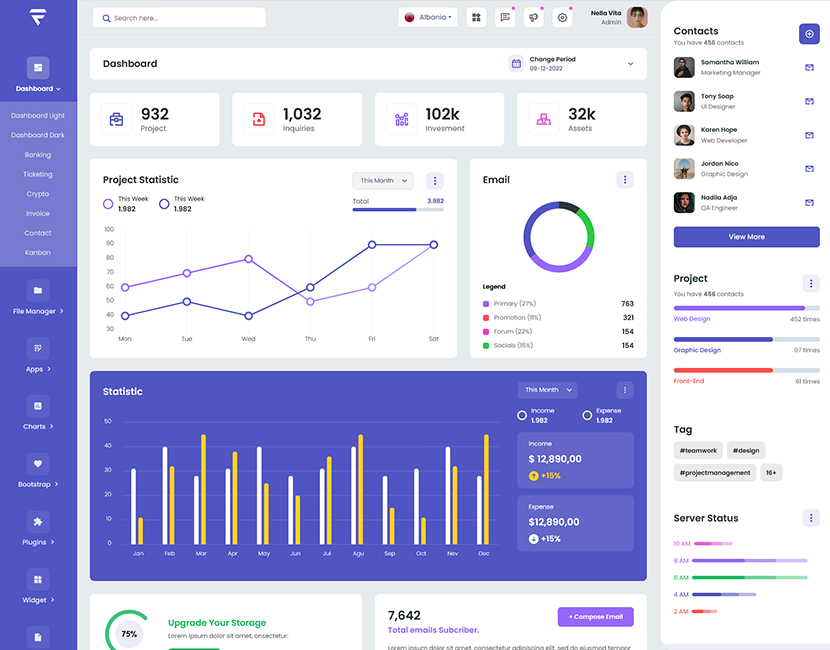This screenshot has width=830, height=650.
Task: Click the File Manager folder icon
Action: [38, 290]
